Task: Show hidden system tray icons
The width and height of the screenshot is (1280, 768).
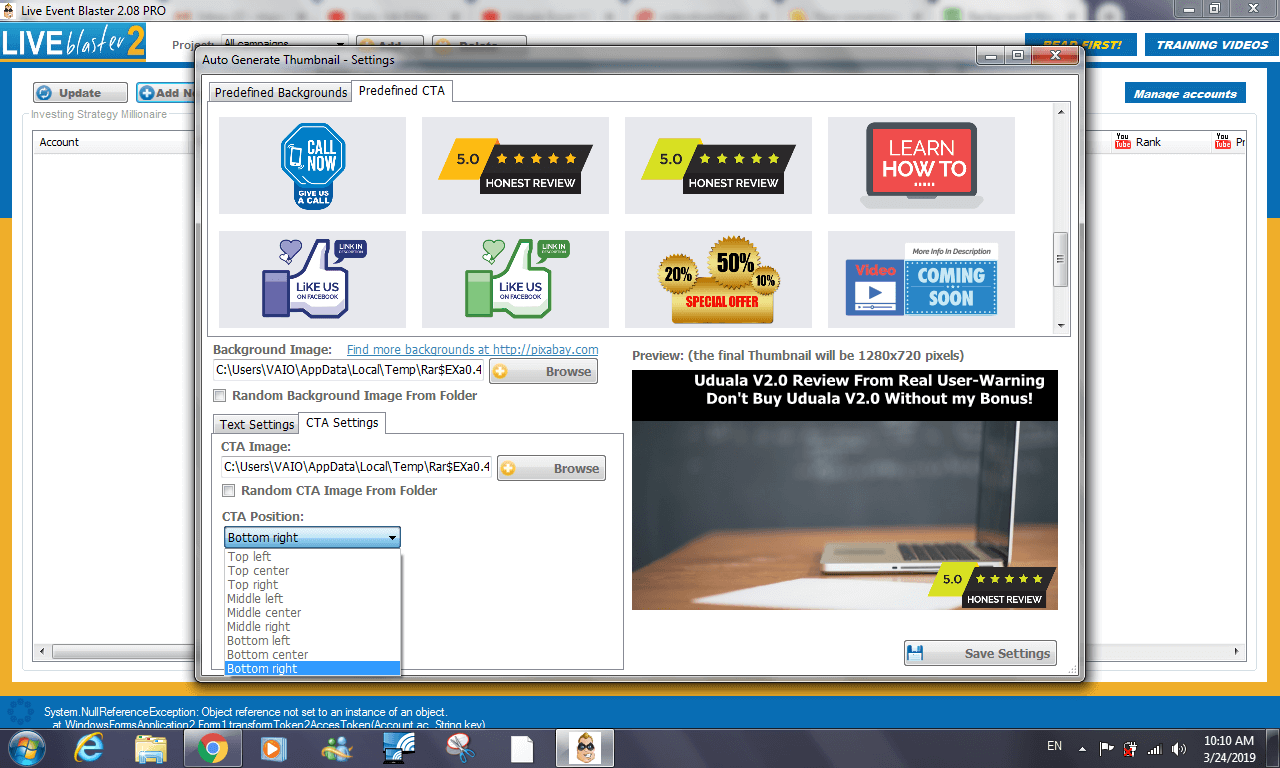Action: pos(1082,748)
